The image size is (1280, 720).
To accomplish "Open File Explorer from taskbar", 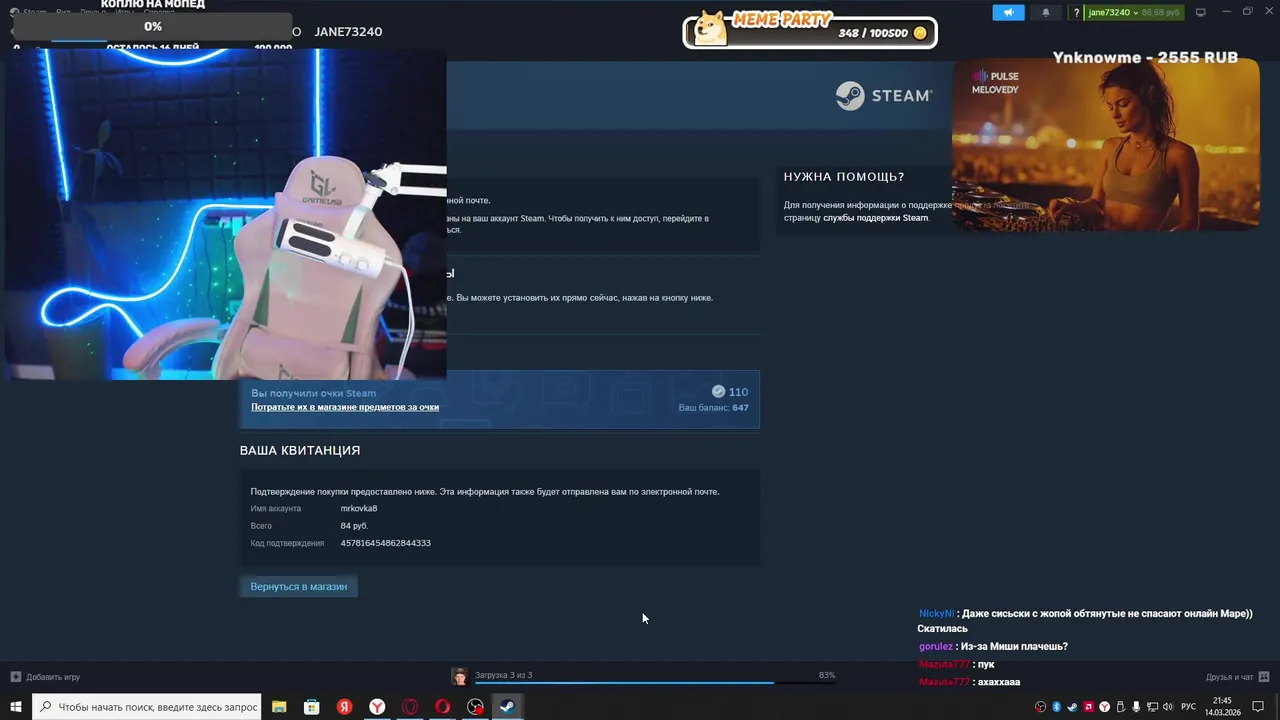I will pyautogui.click(x=279, y=707).
